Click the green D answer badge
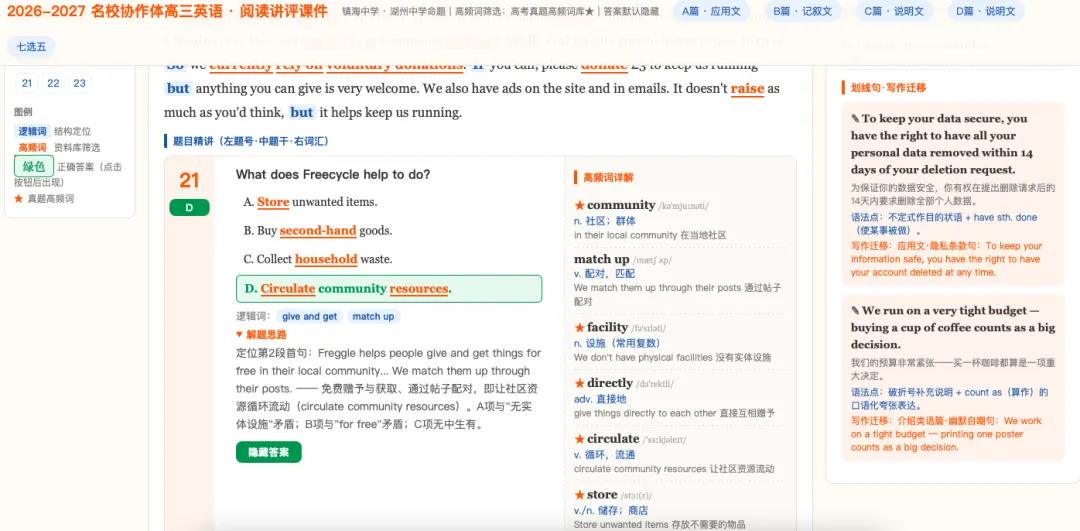 pyautogui.click(x=189, y=207)
